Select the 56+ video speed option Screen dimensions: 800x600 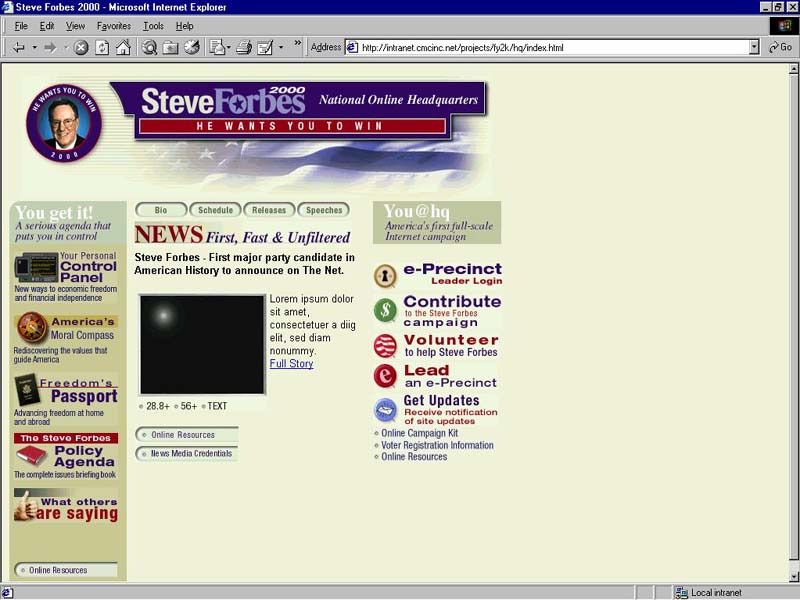click(188, 406)
